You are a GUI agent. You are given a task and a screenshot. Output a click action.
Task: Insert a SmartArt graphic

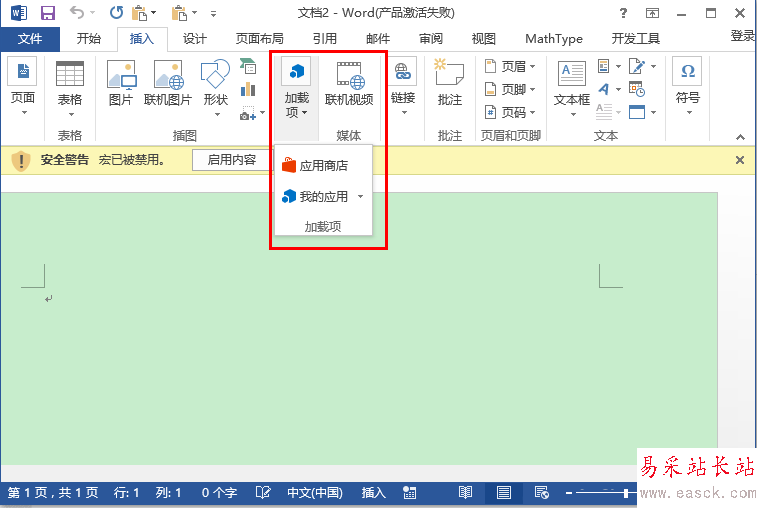(248, 66)
